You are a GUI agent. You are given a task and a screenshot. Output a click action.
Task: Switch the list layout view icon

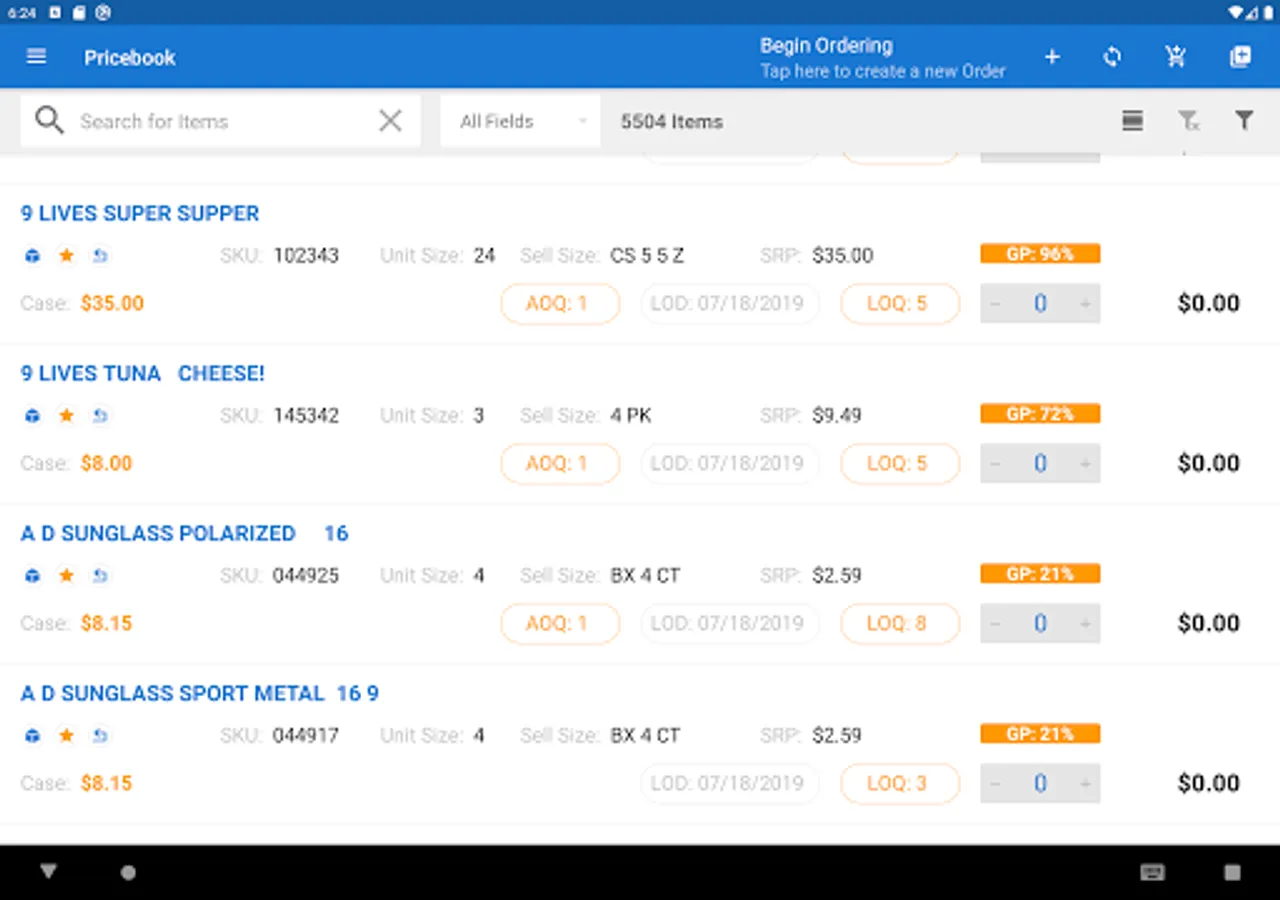click(x=1132, y=121)
